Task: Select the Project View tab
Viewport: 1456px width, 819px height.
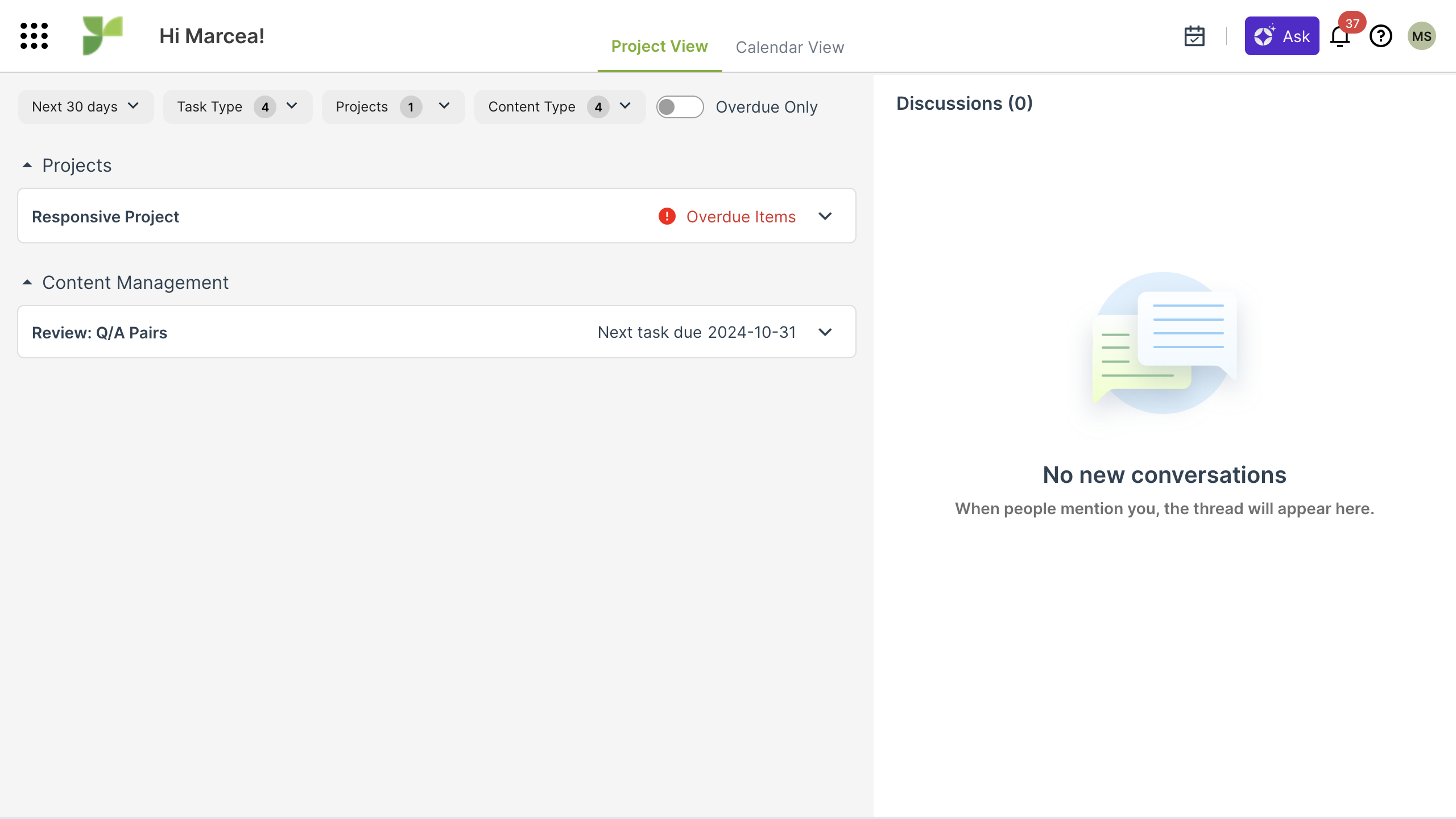Action: pyautogui.click(x=659, y=47)
